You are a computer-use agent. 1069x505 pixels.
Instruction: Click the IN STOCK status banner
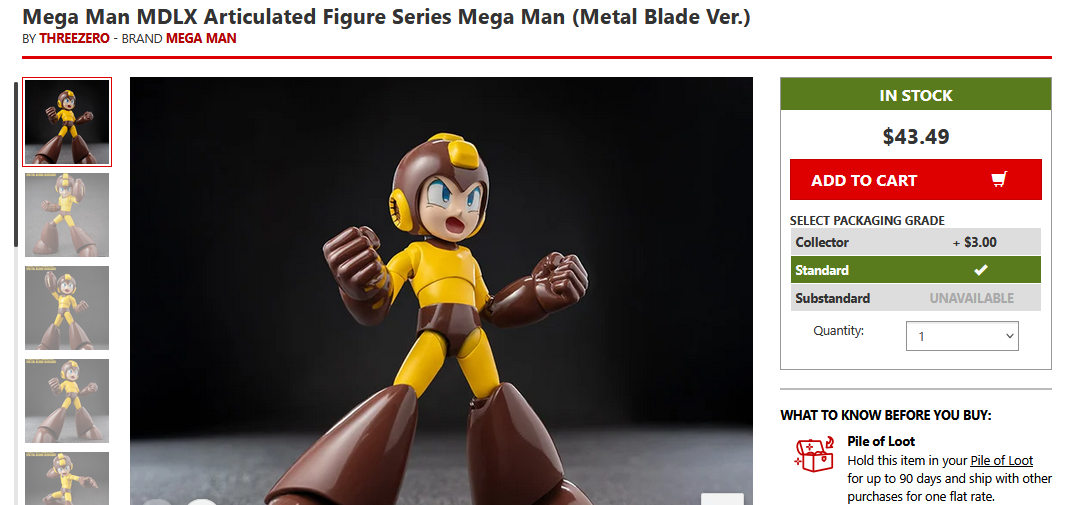pyautogui.click(x=916, y=95)
